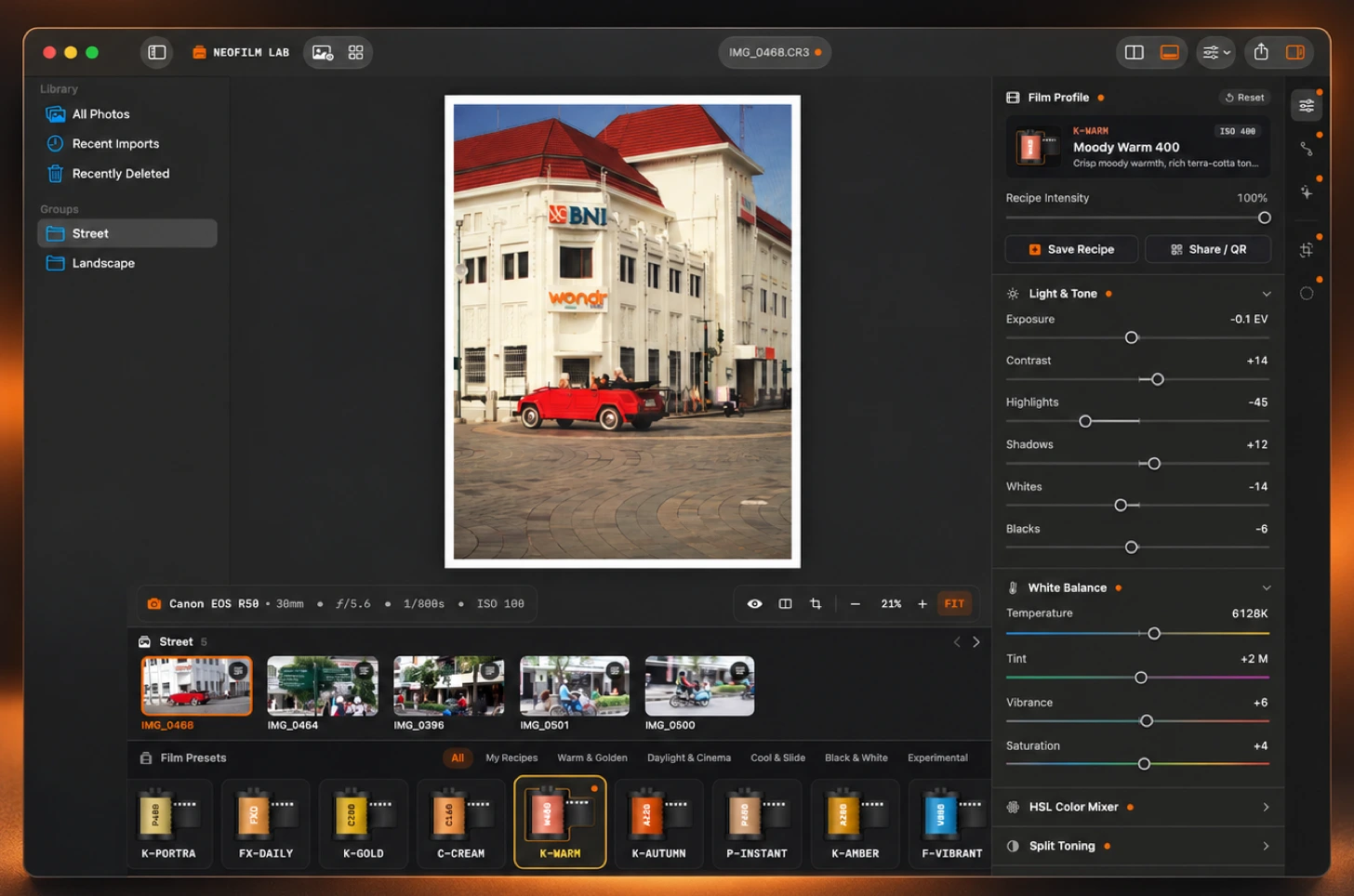Image resolution: width=1354 pixels, height=896 pixels.
Task: Open the adjustments settings dropdown in toolbar
Action: (1216, 52)
